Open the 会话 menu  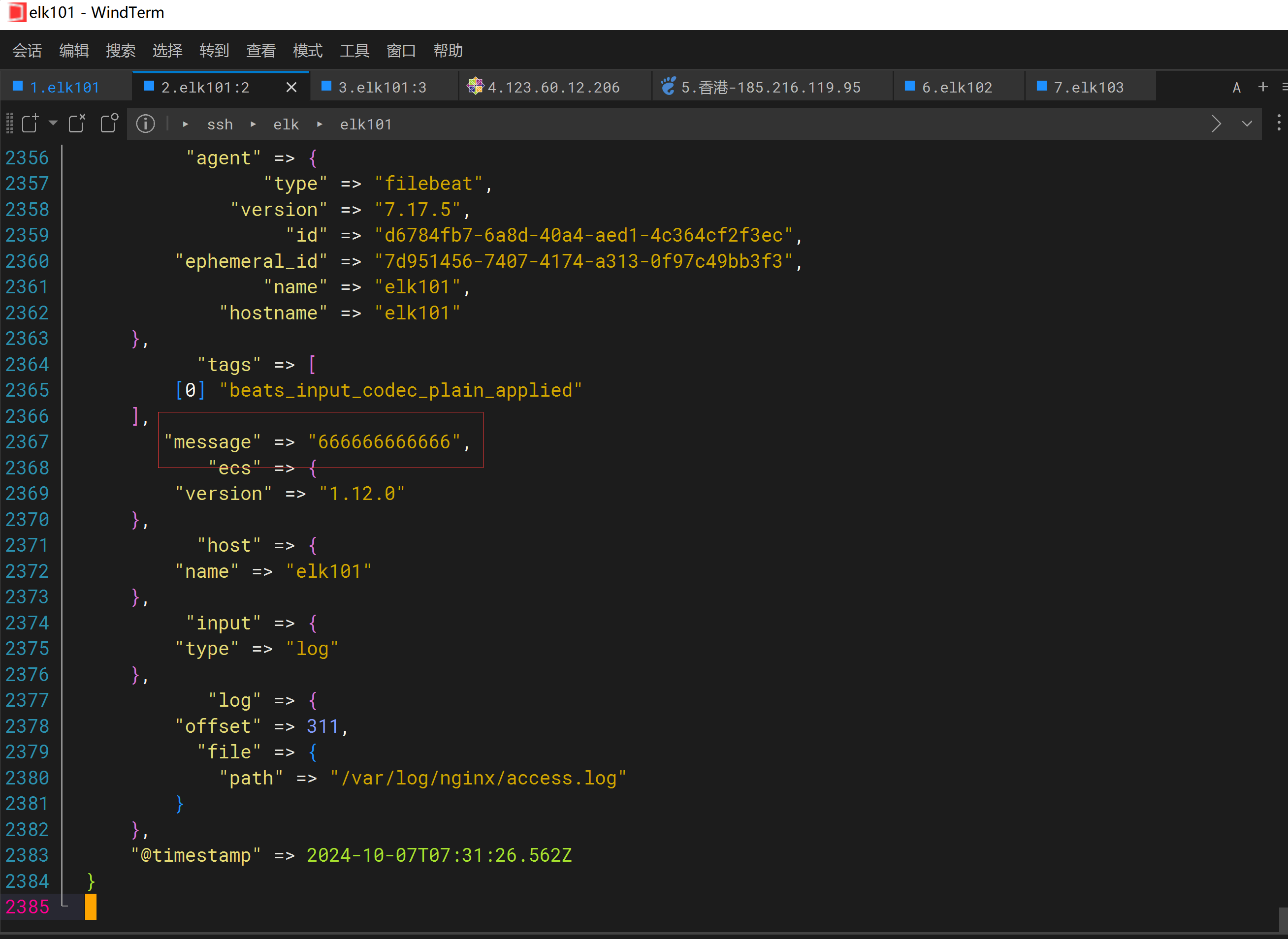coord(27,51)
